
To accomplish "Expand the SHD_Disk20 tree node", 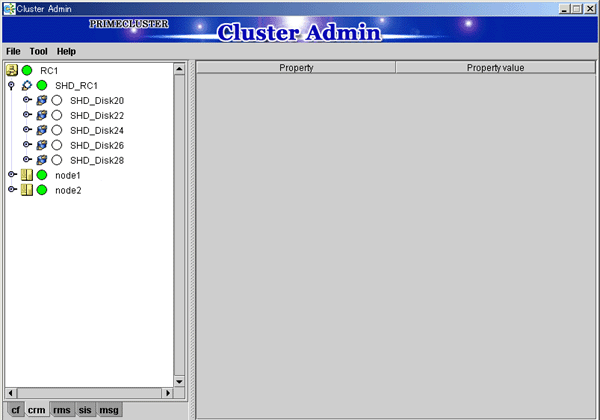I will click(x=27, y=99).
